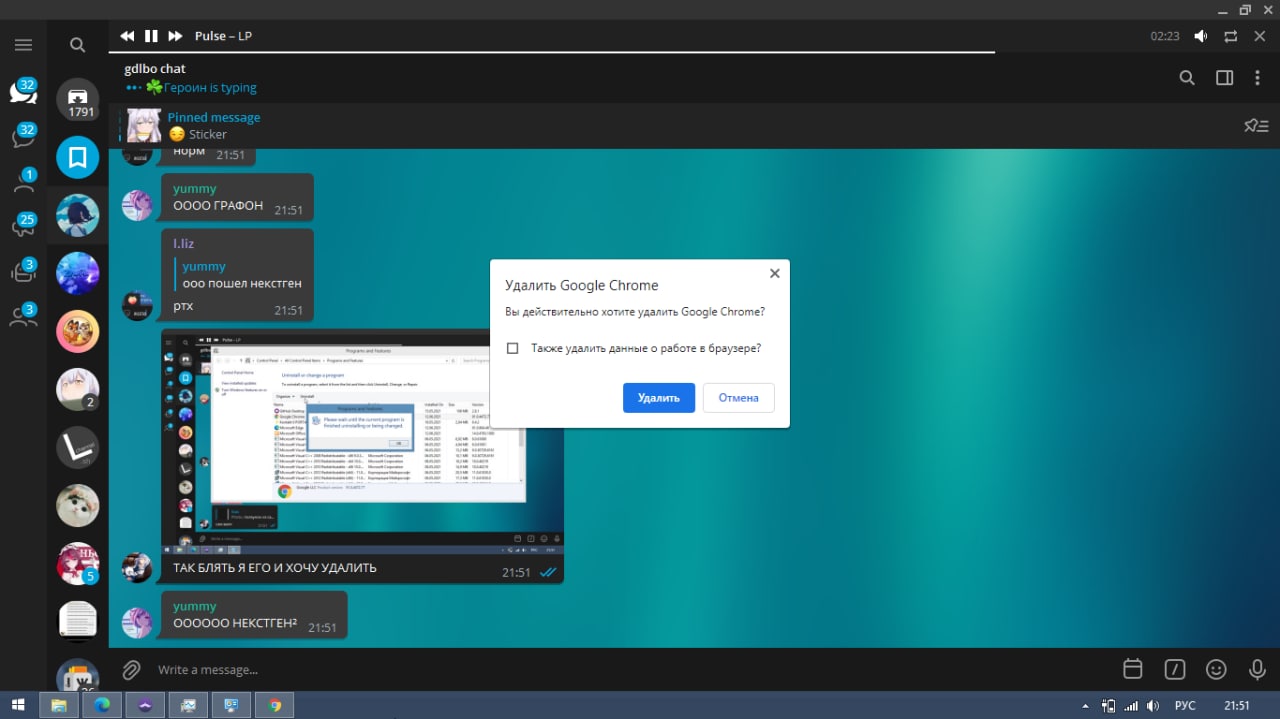Select two-person folder with badge 3
The width and height of the screenshot is (1280, 719).
[x=23, y=316]
